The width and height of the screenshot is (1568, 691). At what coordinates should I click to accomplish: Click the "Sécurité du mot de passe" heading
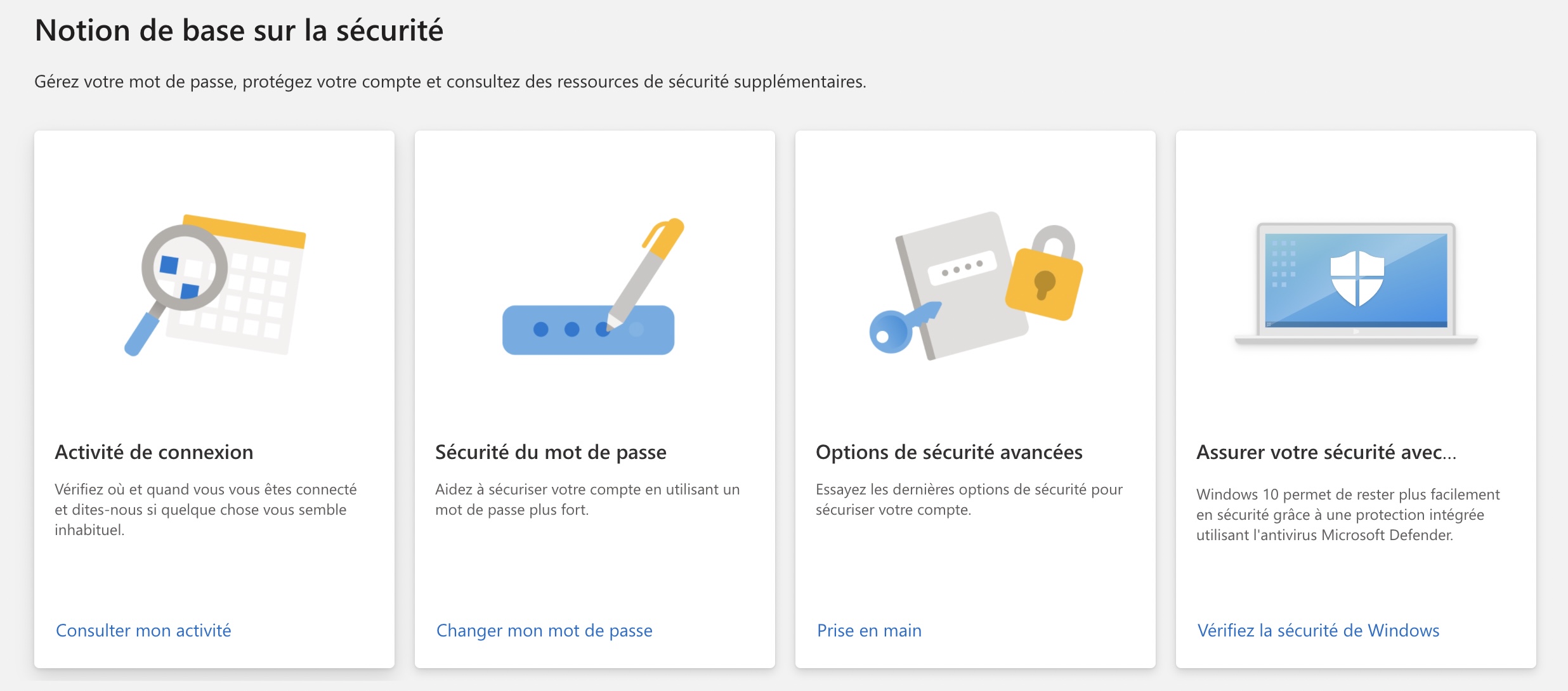[551, 453]
